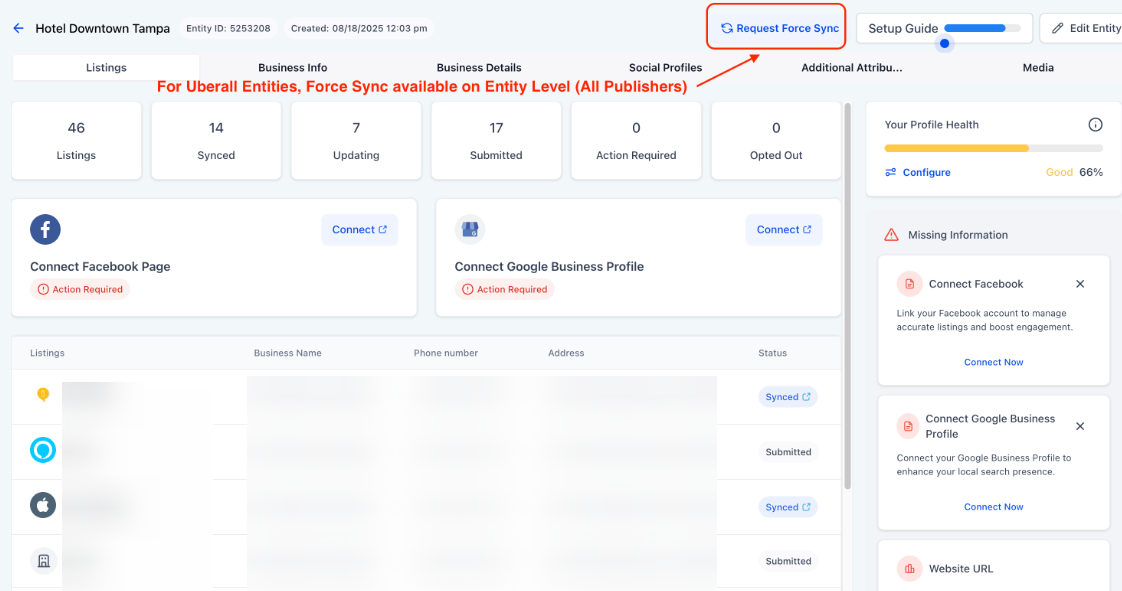
Task: Click the Alexa listing icon
Action: pos(43,451)
